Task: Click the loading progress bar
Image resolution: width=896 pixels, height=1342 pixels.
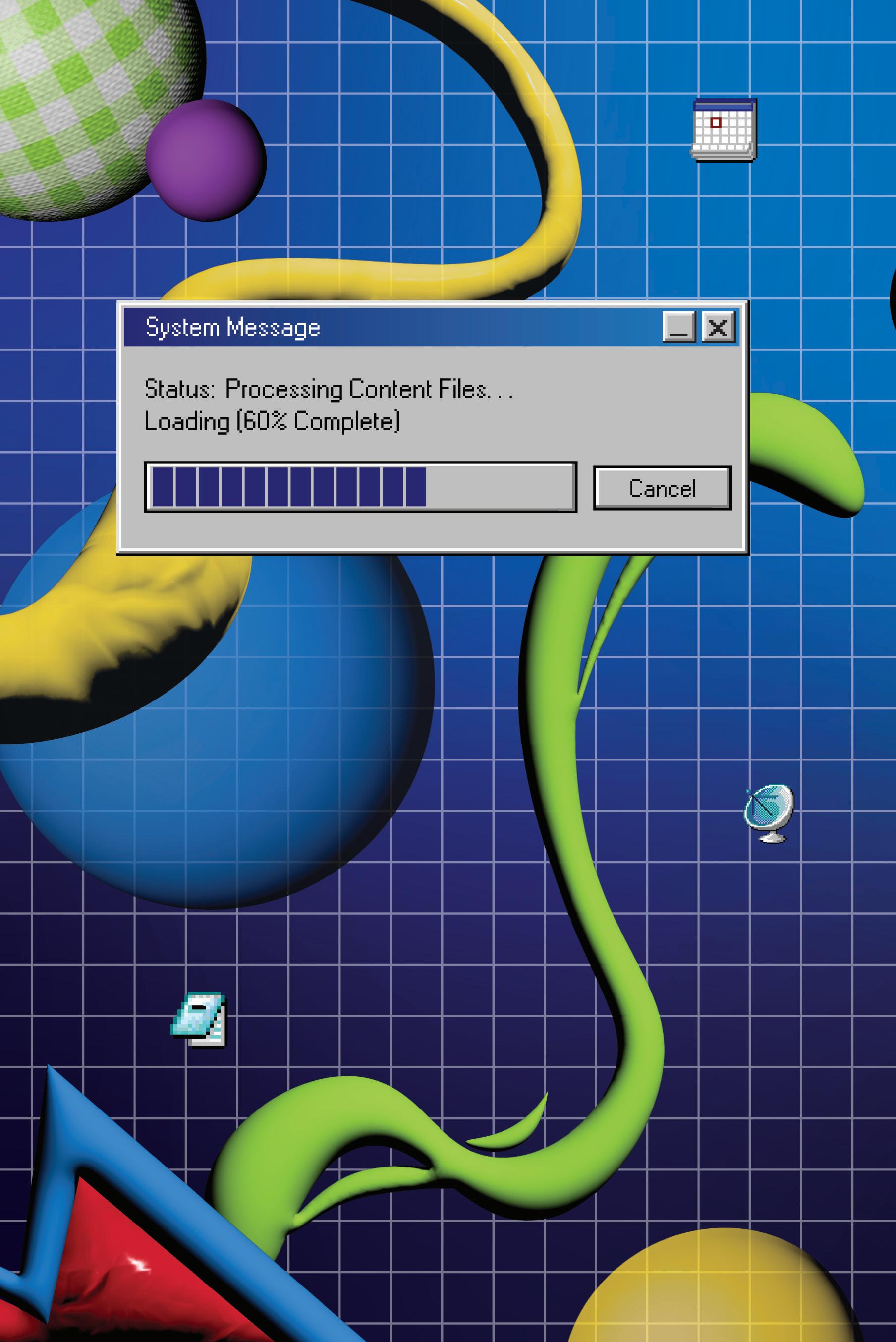Action: point(361,487)
